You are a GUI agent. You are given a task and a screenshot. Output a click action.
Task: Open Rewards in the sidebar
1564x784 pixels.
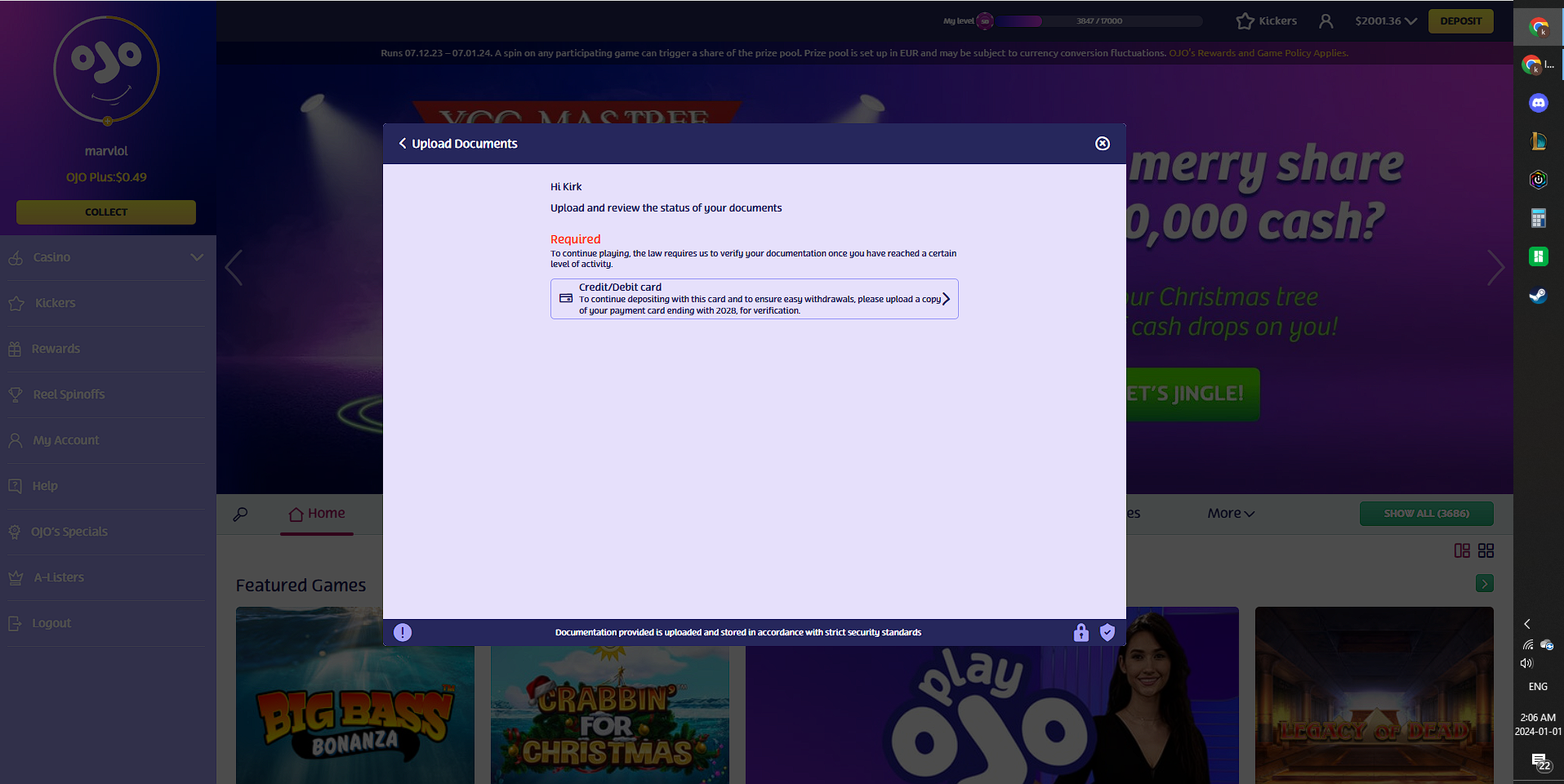[x=56, y=349]
